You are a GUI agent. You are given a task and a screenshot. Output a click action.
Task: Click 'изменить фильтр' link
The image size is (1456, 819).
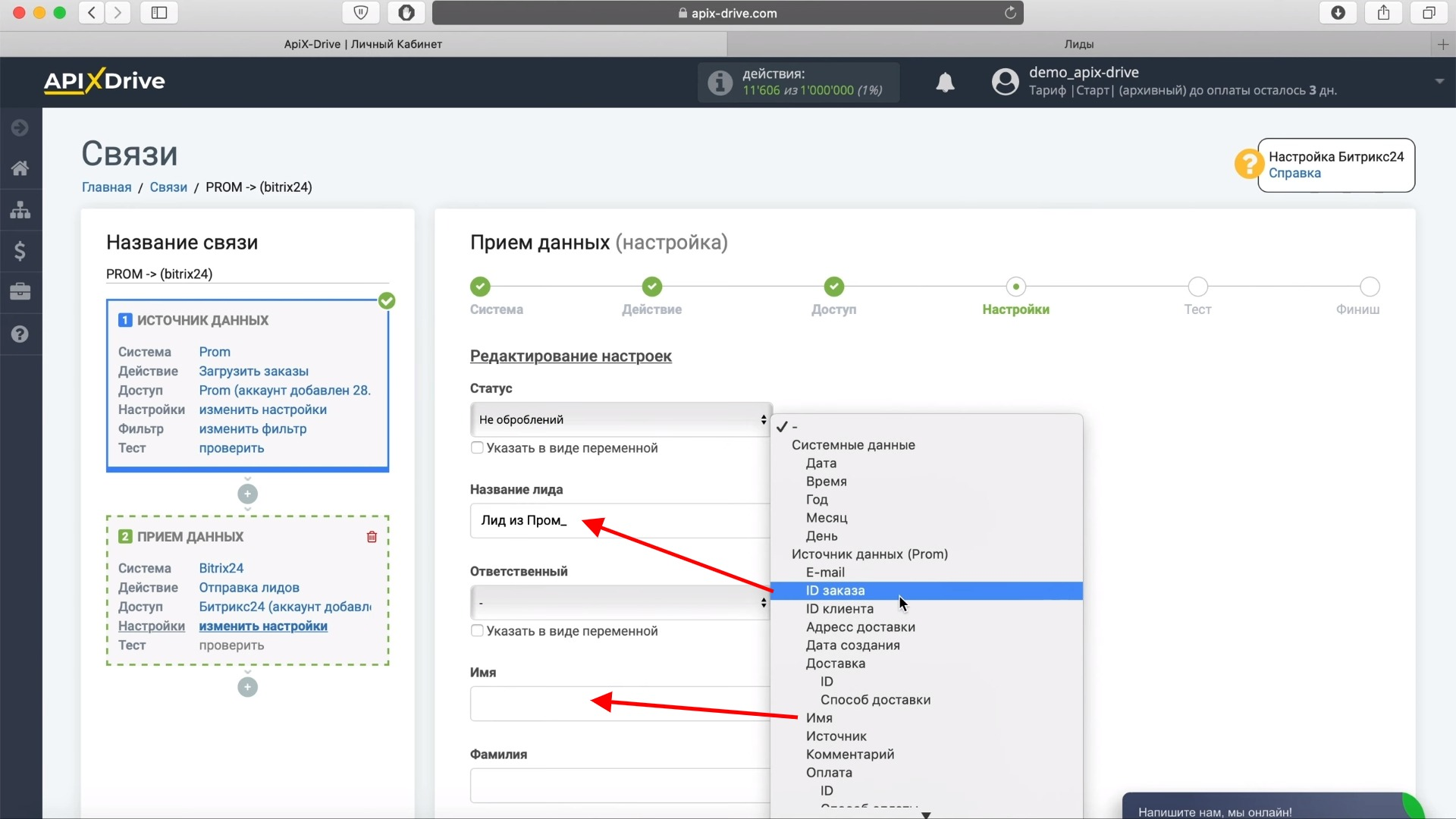pos(253,429)
